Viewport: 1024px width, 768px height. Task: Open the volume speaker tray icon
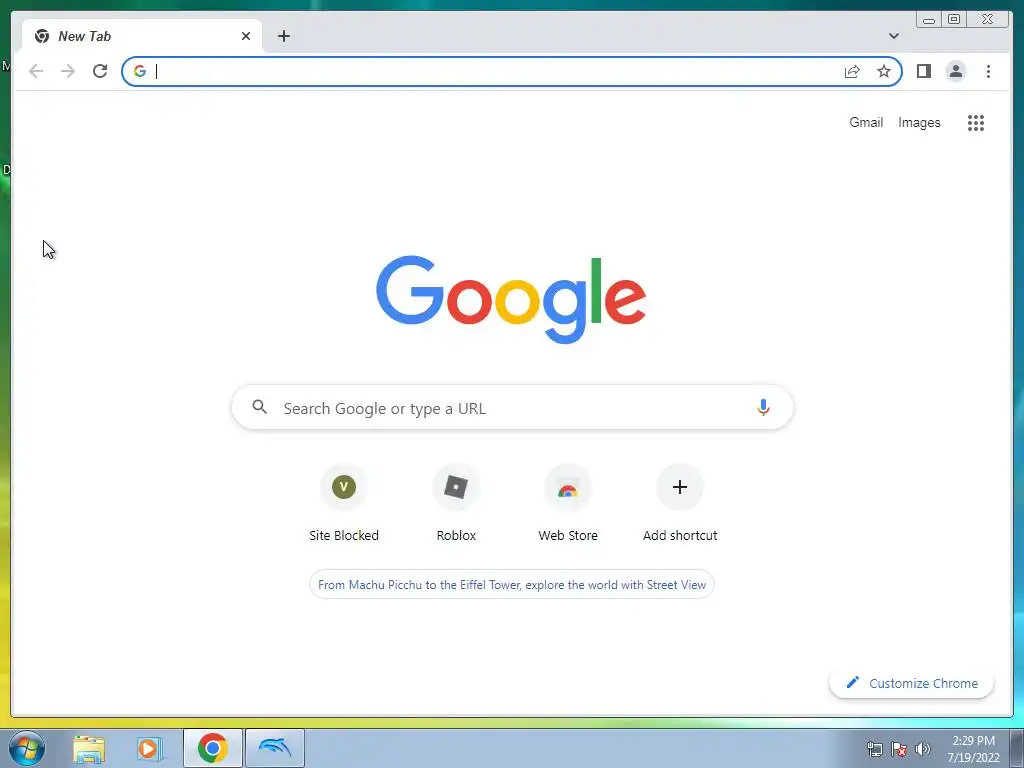[x=923, y=749]
